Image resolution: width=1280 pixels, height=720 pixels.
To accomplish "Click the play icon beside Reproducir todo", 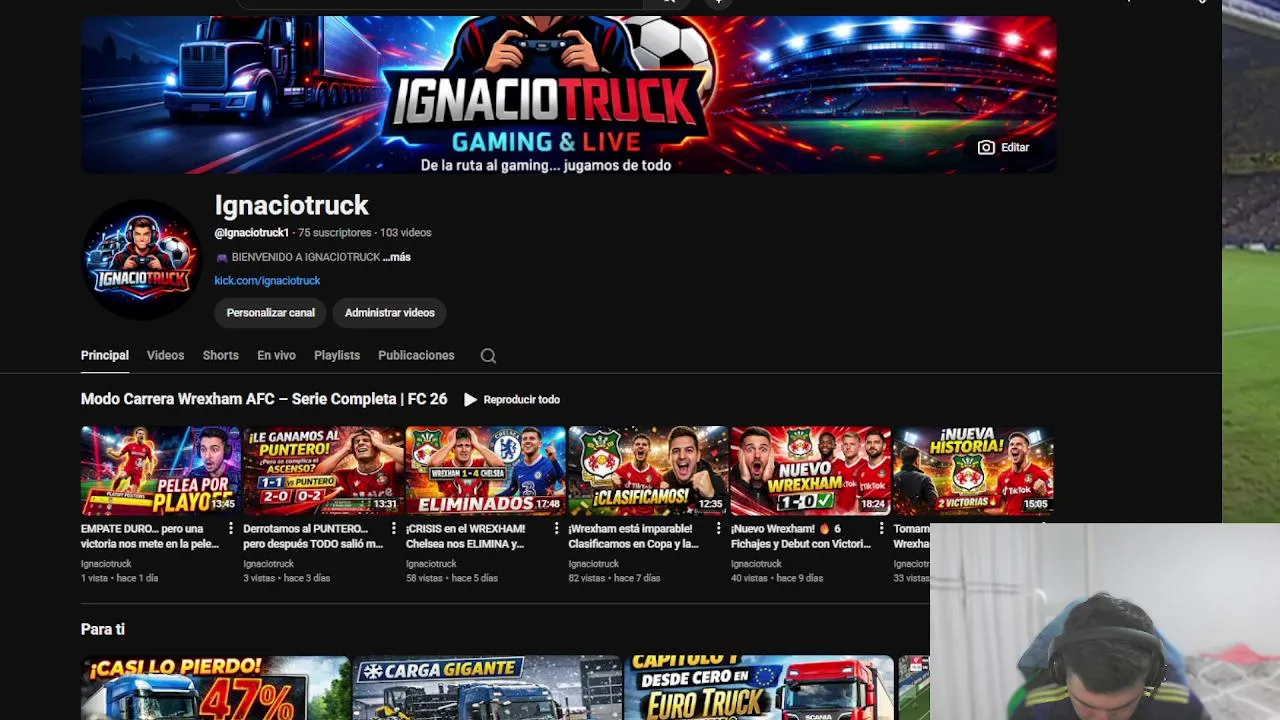I will (x=470, y=399).
